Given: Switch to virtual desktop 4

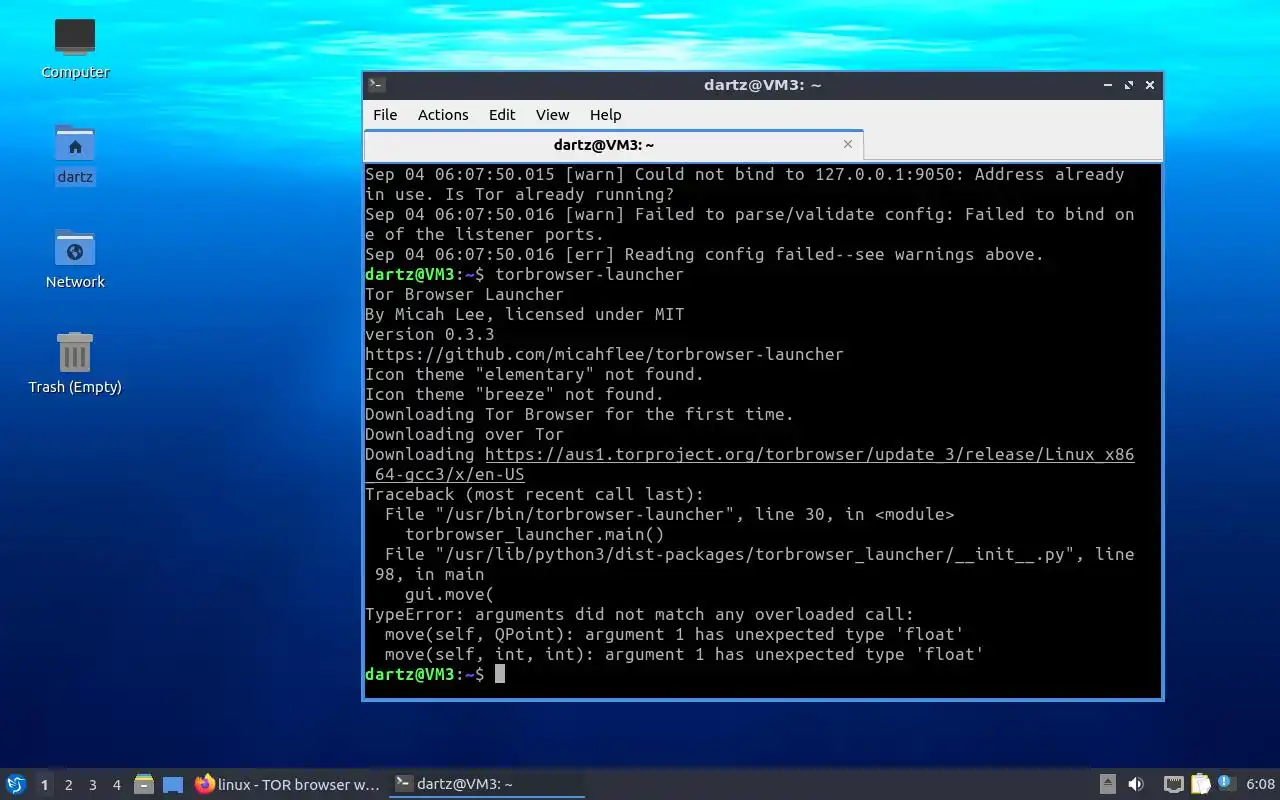Looking at the screenshot, I should pos(117,785).
